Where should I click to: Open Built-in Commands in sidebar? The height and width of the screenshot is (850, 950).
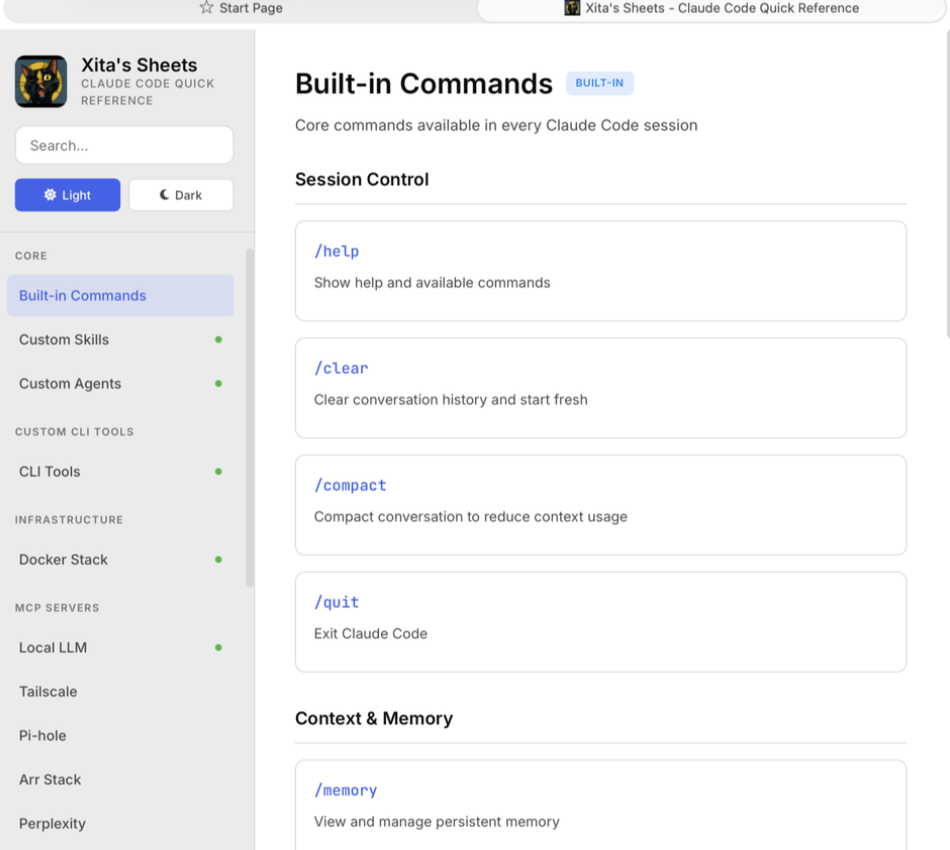(120, 296)
